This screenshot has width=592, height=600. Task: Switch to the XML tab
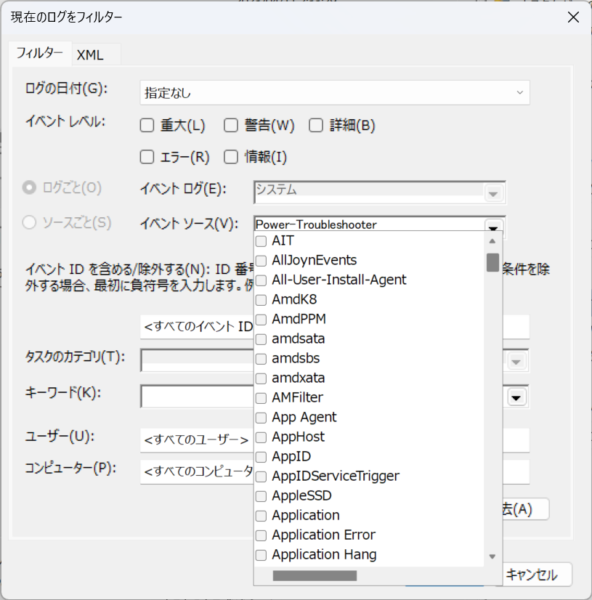pos(90,55)
